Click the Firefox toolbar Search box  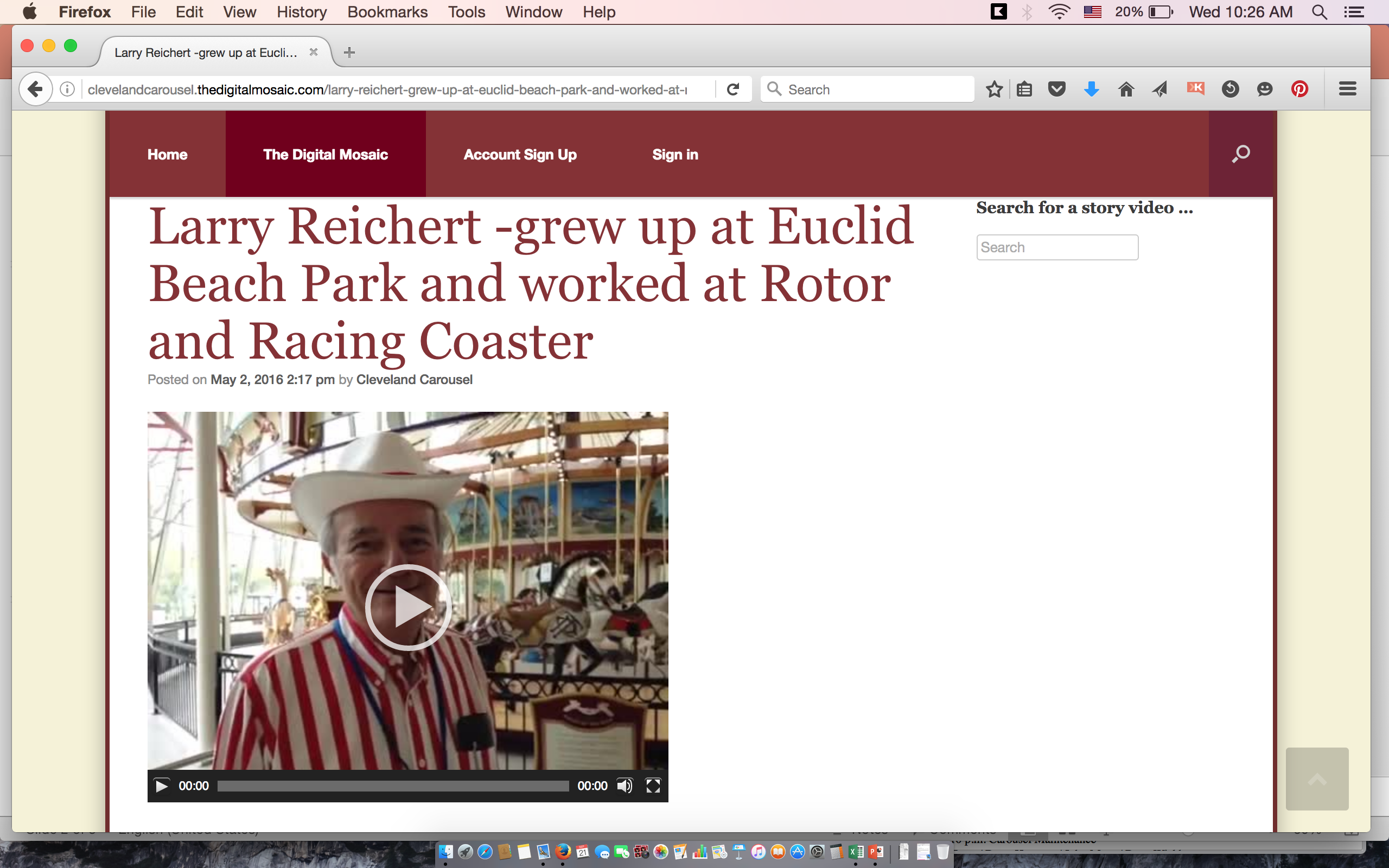click(x=867, y=89)
